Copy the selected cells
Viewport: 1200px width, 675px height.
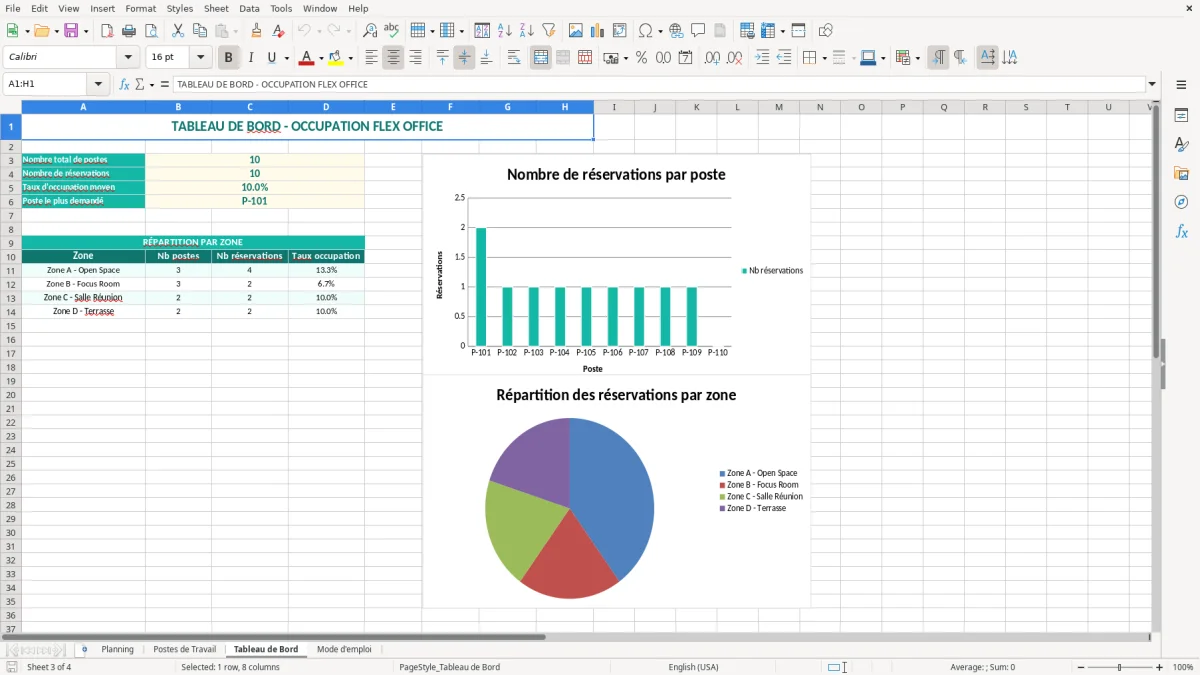200,31
